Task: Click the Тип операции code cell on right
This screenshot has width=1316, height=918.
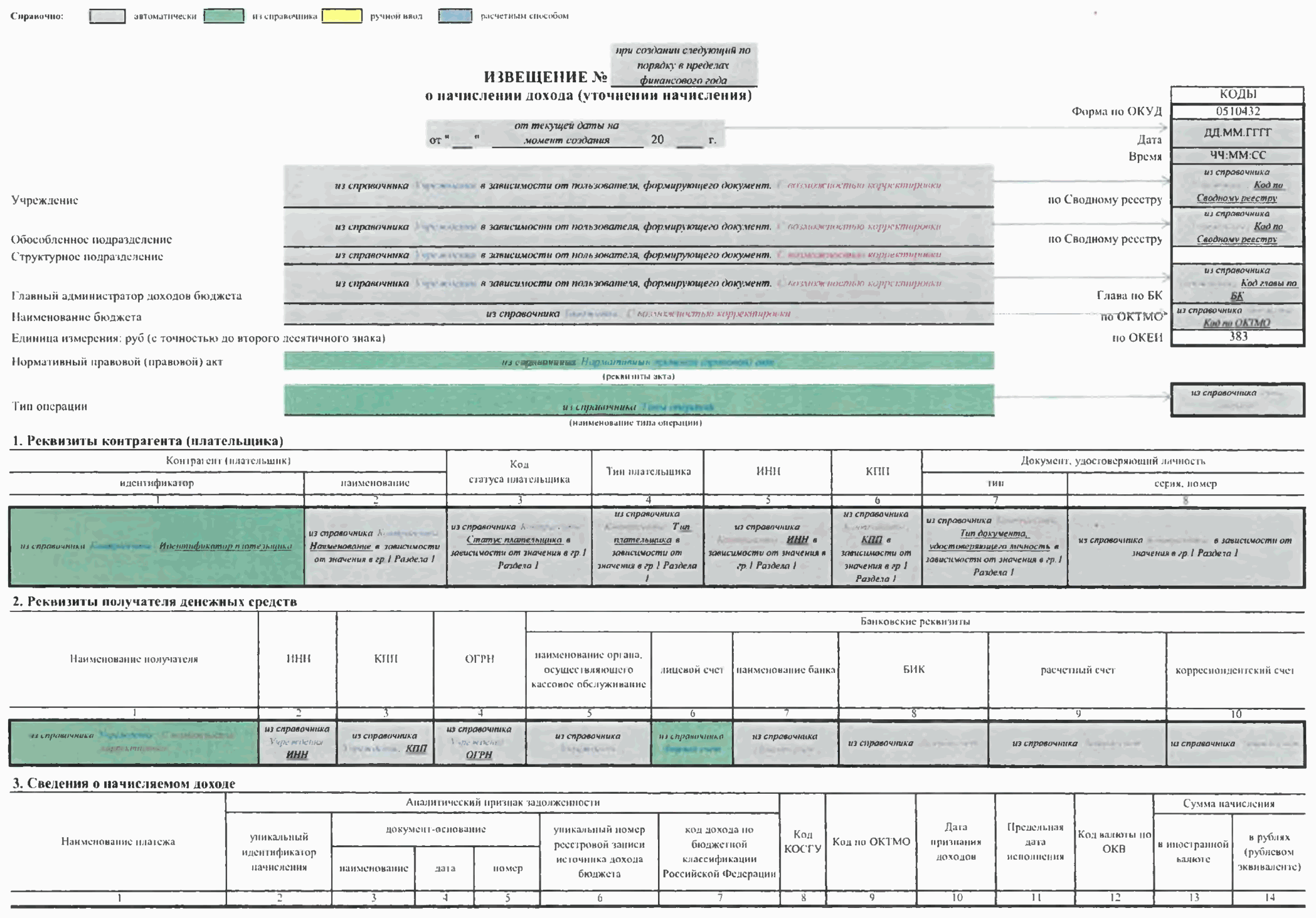Action: [1237, 399]
